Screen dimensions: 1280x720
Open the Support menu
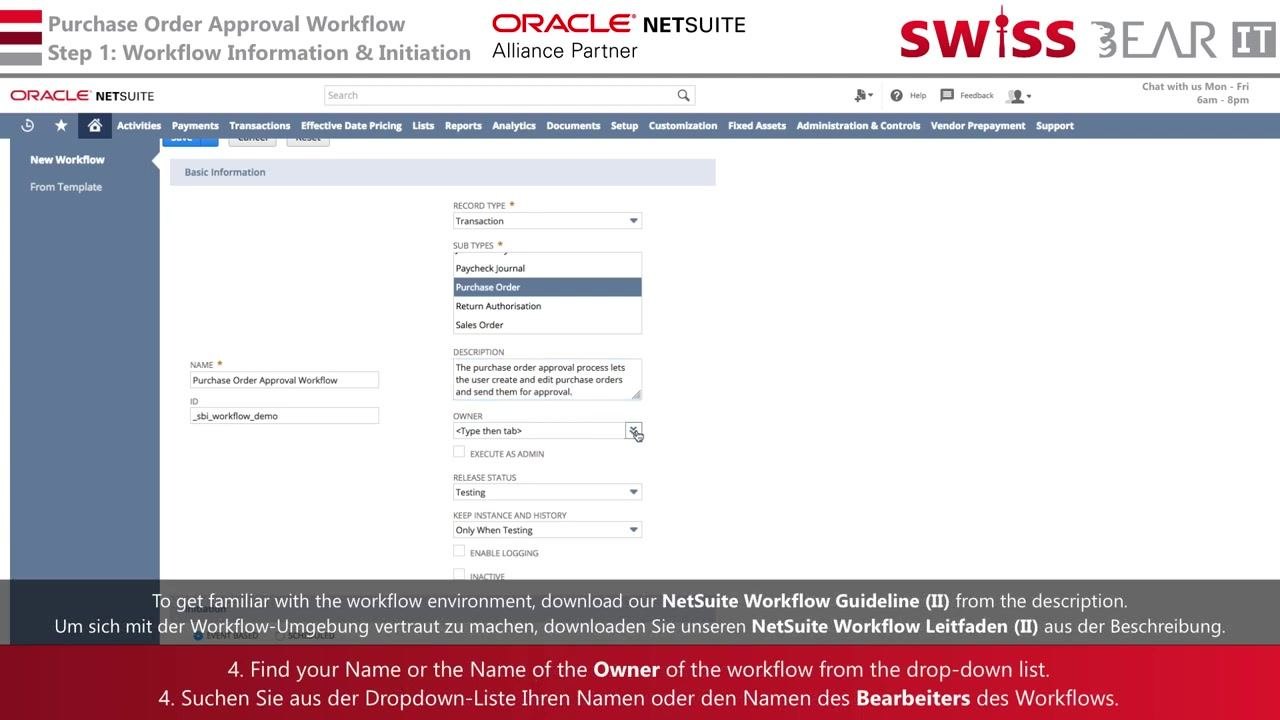[x=1055, y=126]
